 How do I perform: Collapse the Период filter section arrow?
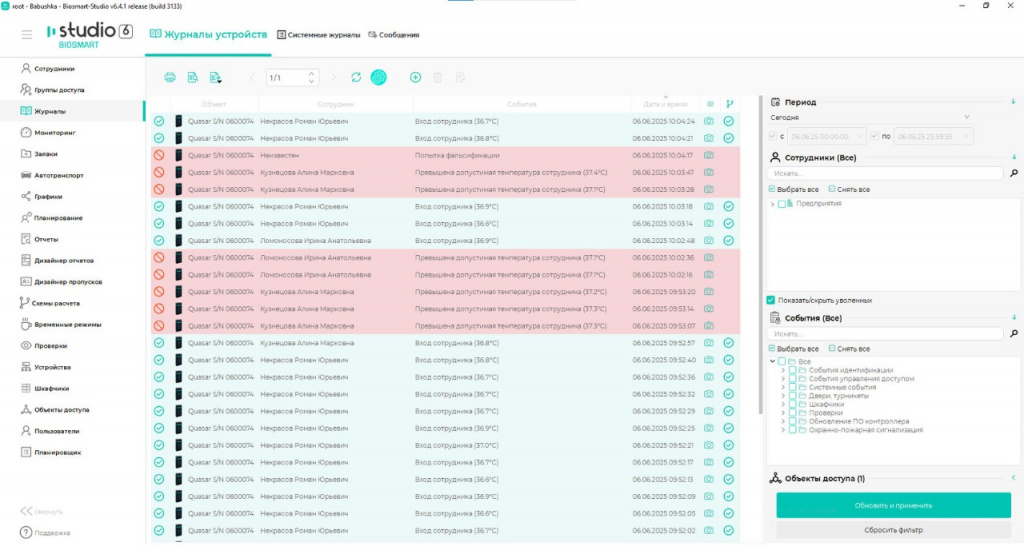tap(1014, 102)
